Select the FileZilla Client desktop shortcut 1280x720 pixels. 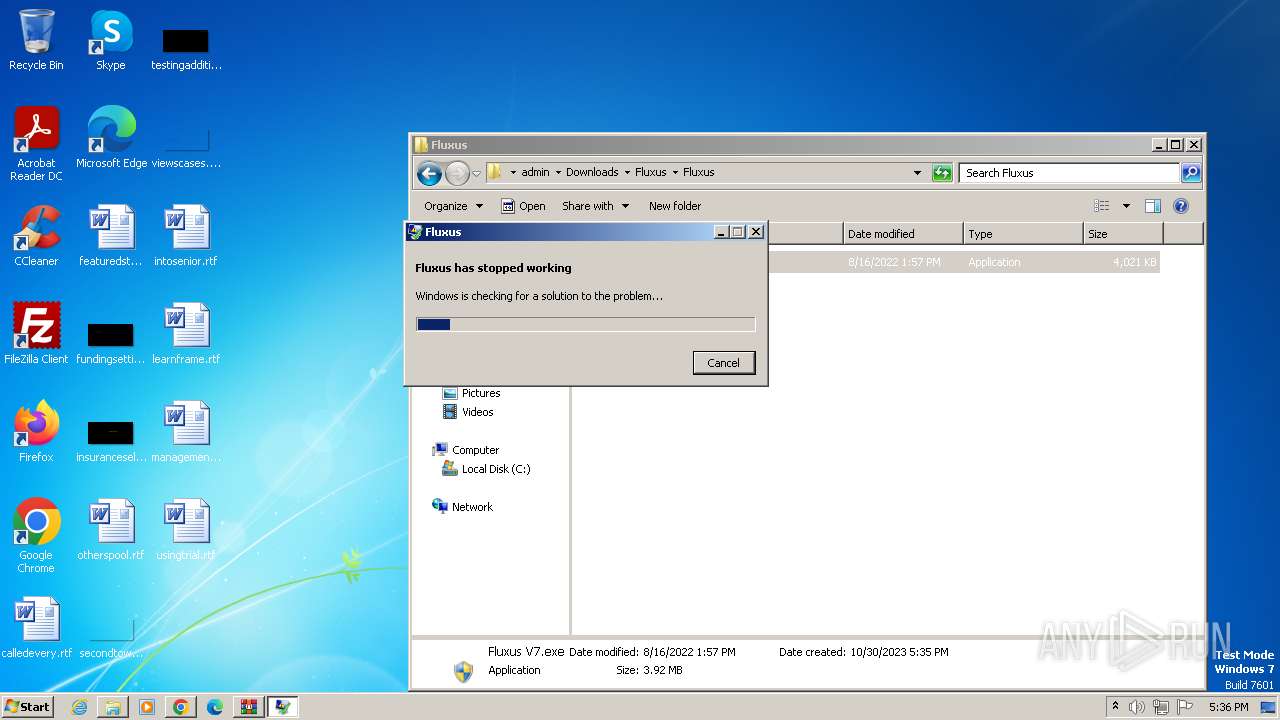coord(36,334)
